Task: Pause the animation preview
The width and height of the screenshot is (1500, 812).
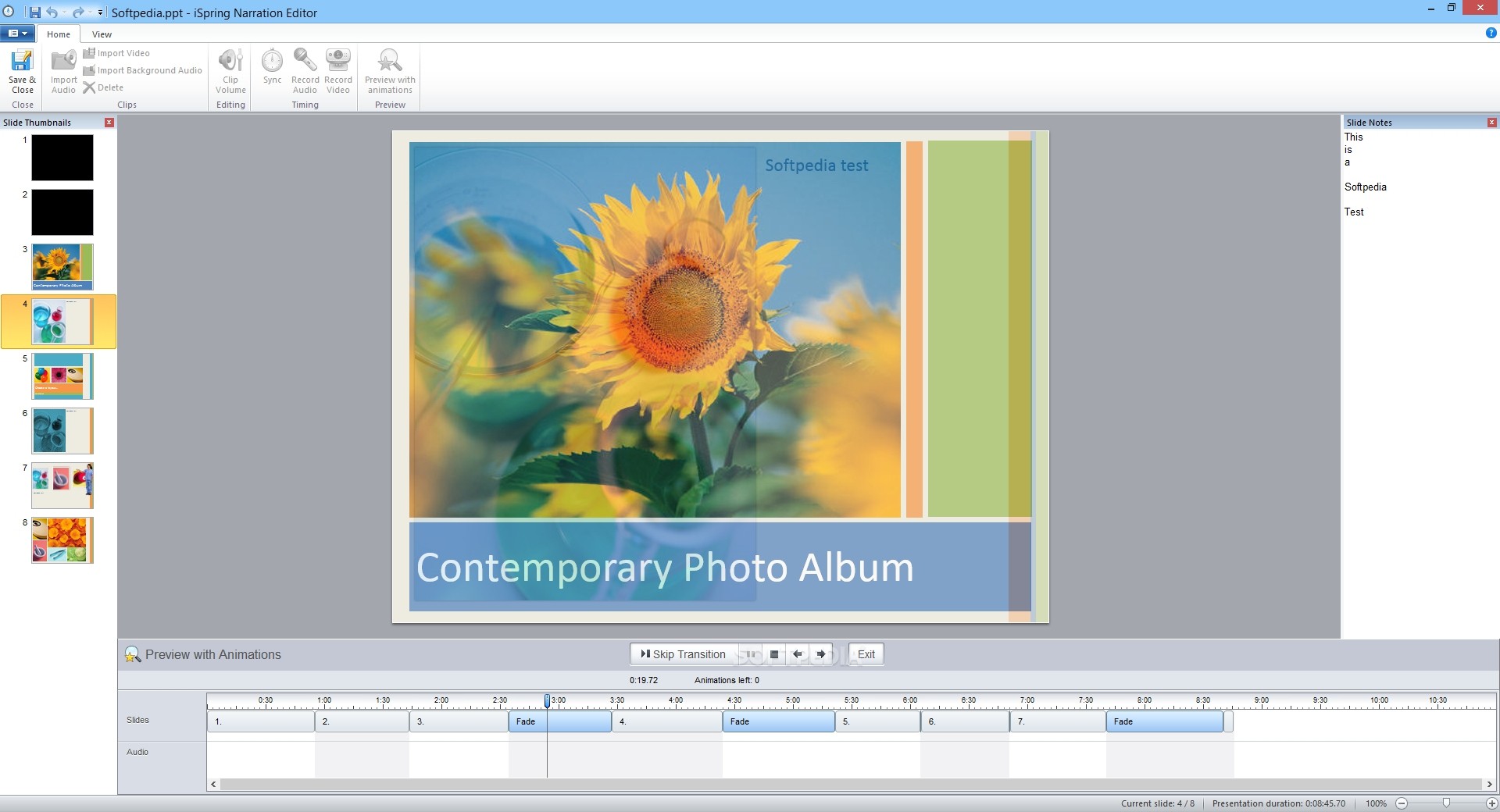Action: tap(749, 654)
